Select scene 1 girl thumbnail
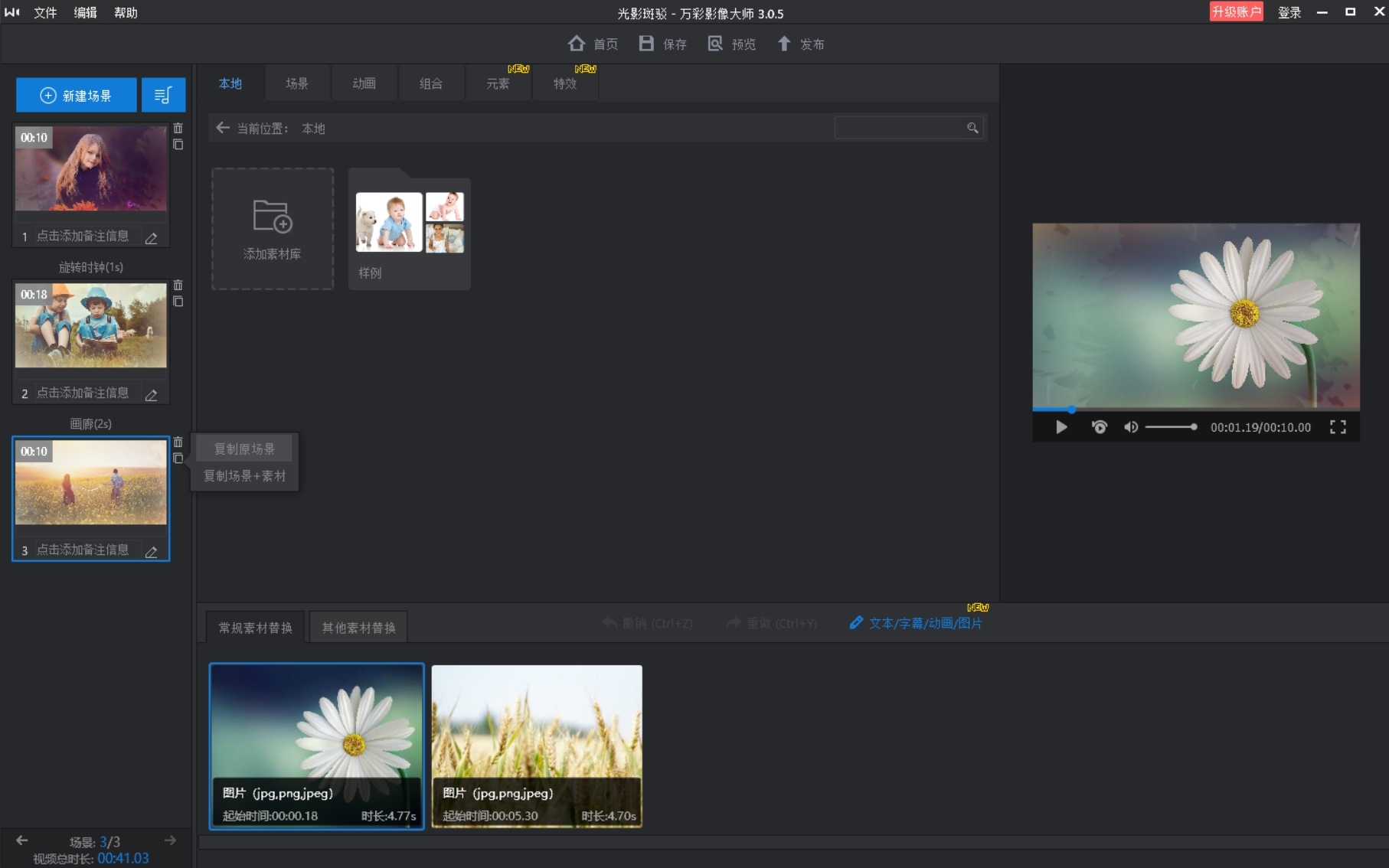The image size is (1389, 868). coord(91,168)
